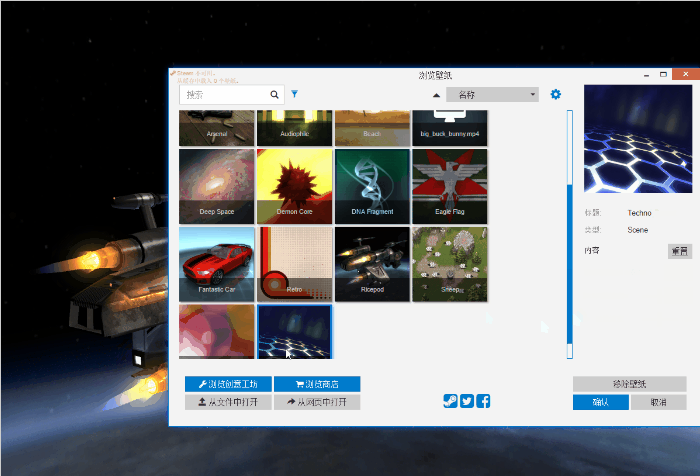
Task: Toggle sort order with the up arrow
Action: [x=436, y=95]
